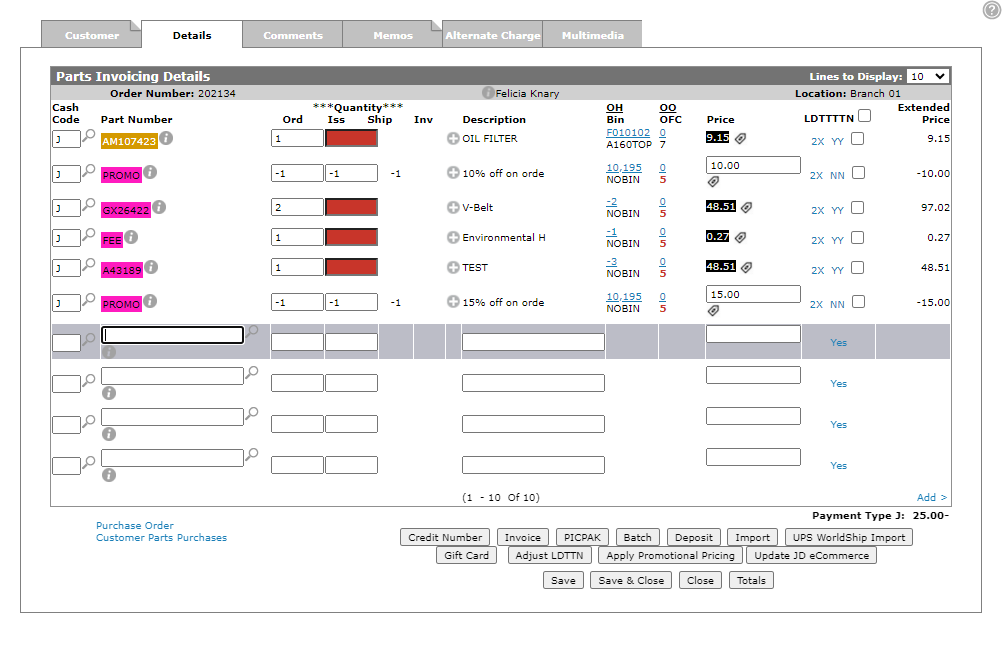The width and height of the screenshot is (1002, 657).
Task: Open the Customer Parts Purchases link
Action: pyautogui.click(x=161, y=538)
